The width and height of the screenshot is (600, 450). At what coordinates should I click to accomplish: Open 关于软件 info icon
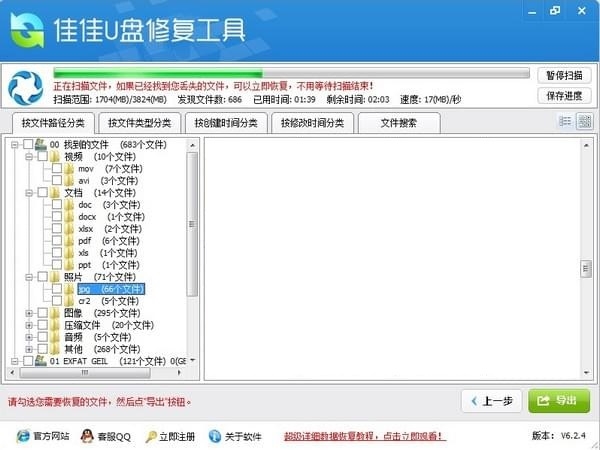tap(215, 436)
